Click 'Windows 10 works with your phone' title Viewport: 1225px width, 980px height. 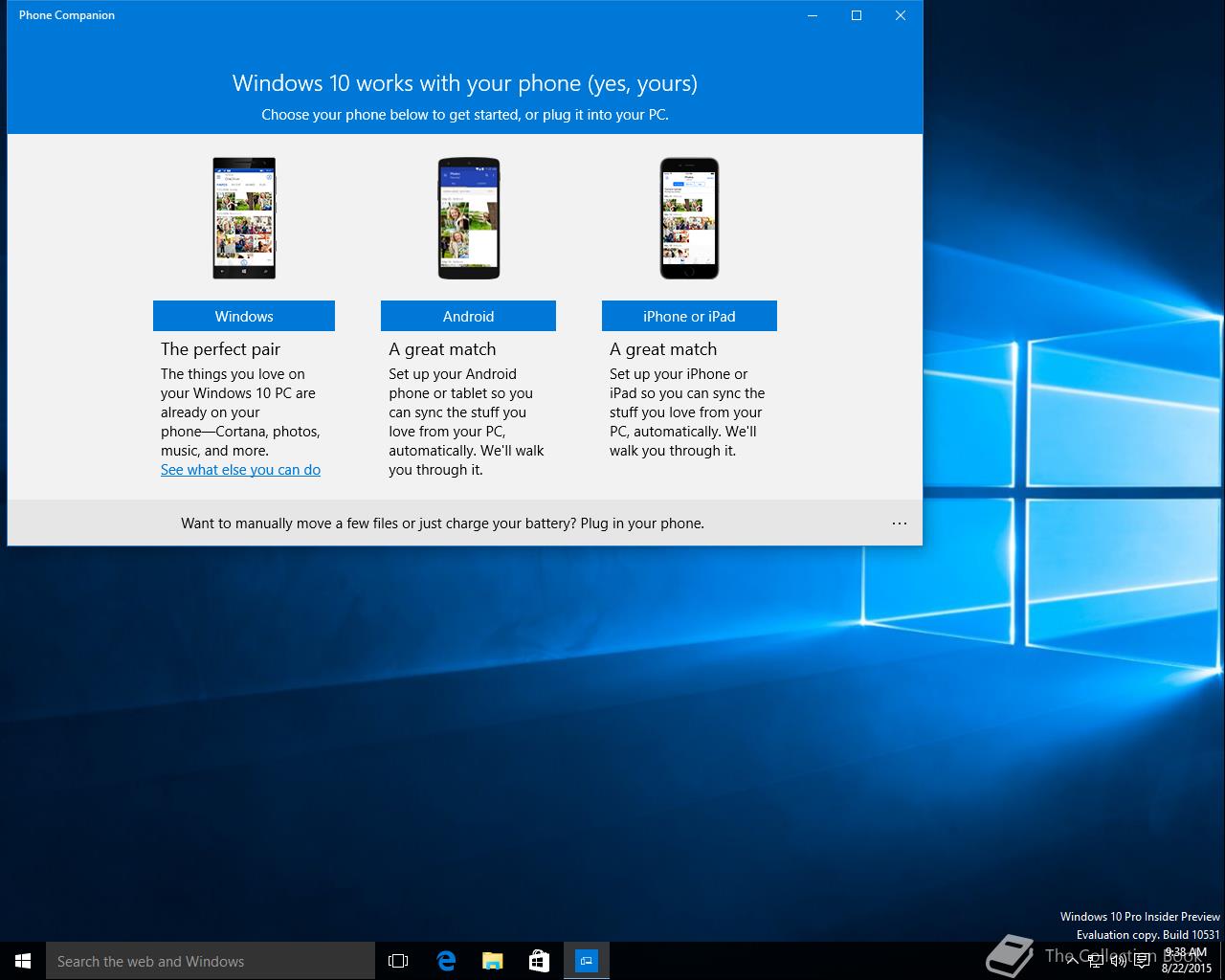point(465,83)
